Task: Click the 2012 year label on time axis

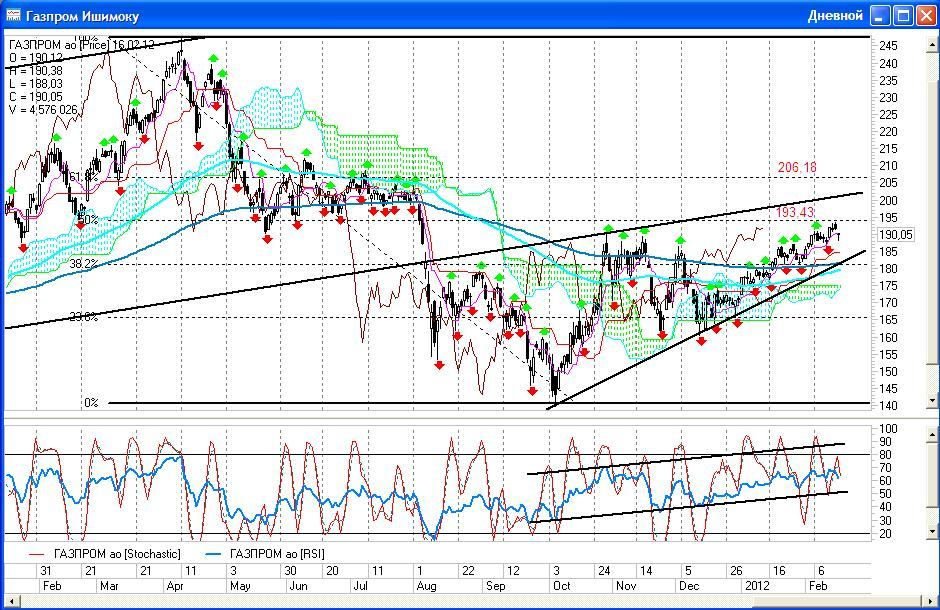Action: tap(757, 585)
